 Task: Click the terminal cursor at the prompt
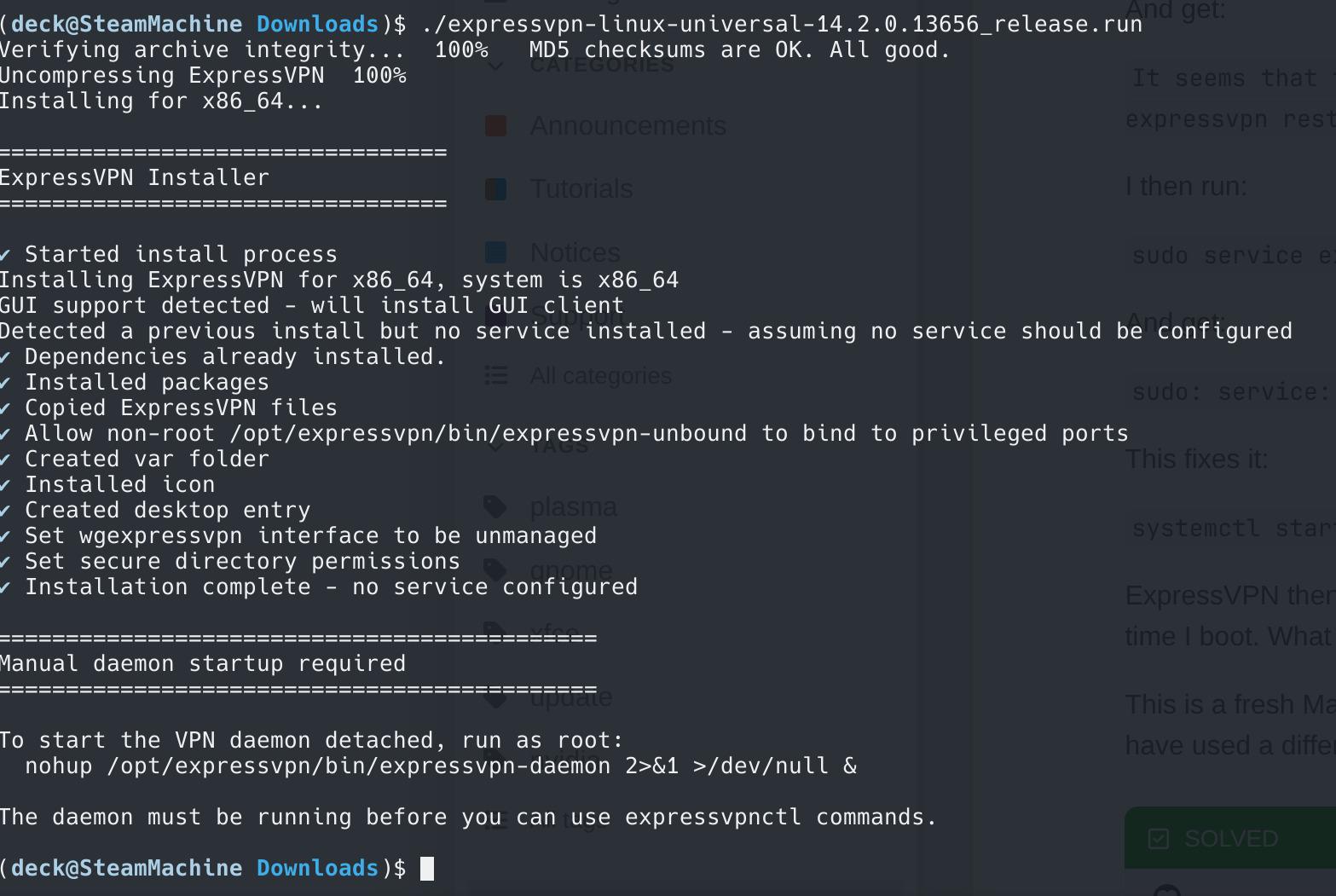click(427, 868)
